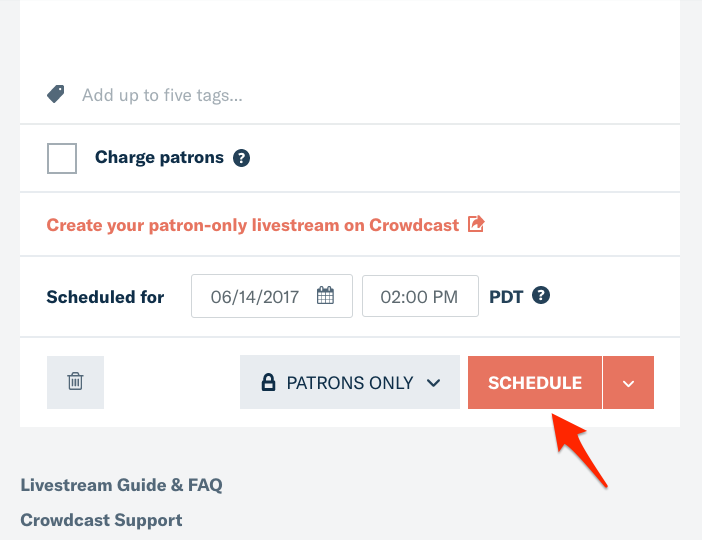Open the calendar icon in date field
Image resolution: width=702 pixels, height=540 pixels.
[x=325, y=296]
